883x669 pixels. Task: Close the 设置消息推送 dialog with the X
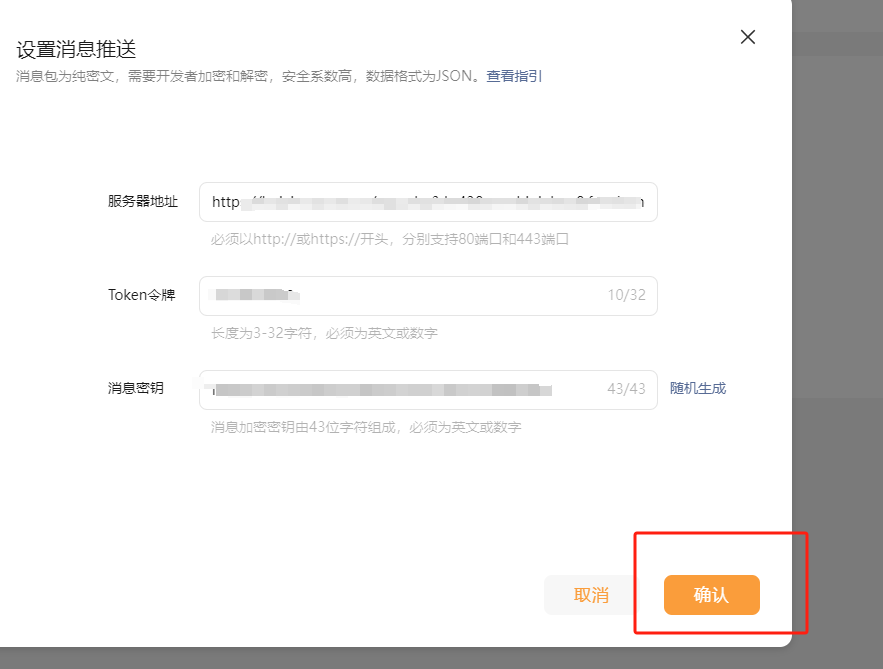click(x=748, y=37)
